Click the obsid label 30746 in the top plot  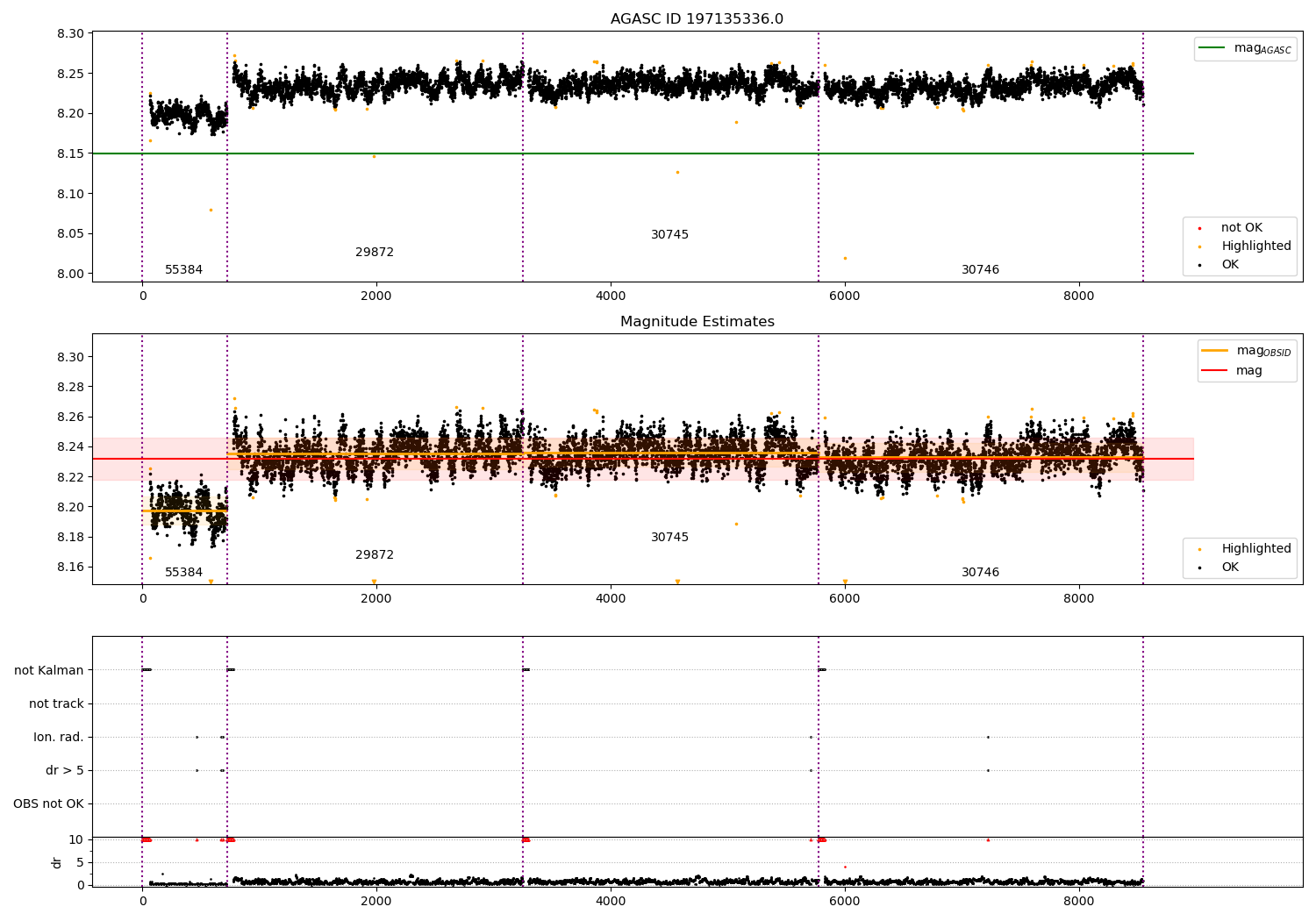(x=980, y=270)
